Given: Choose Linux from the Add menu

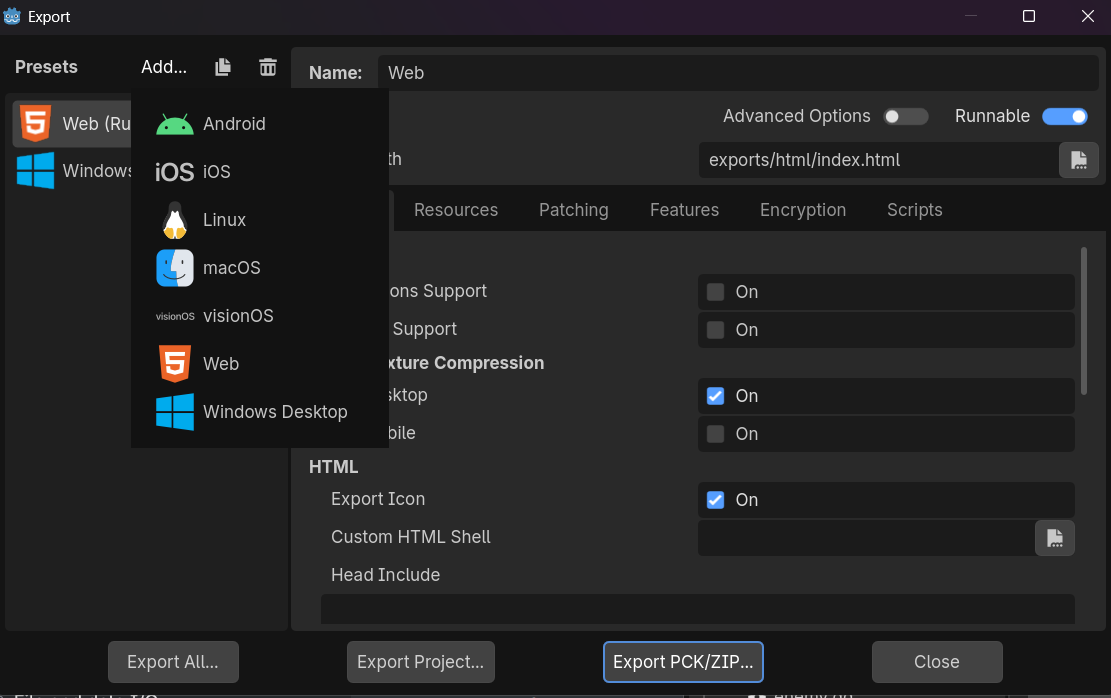Looking at the screenshot, I should tap(259, 220).
